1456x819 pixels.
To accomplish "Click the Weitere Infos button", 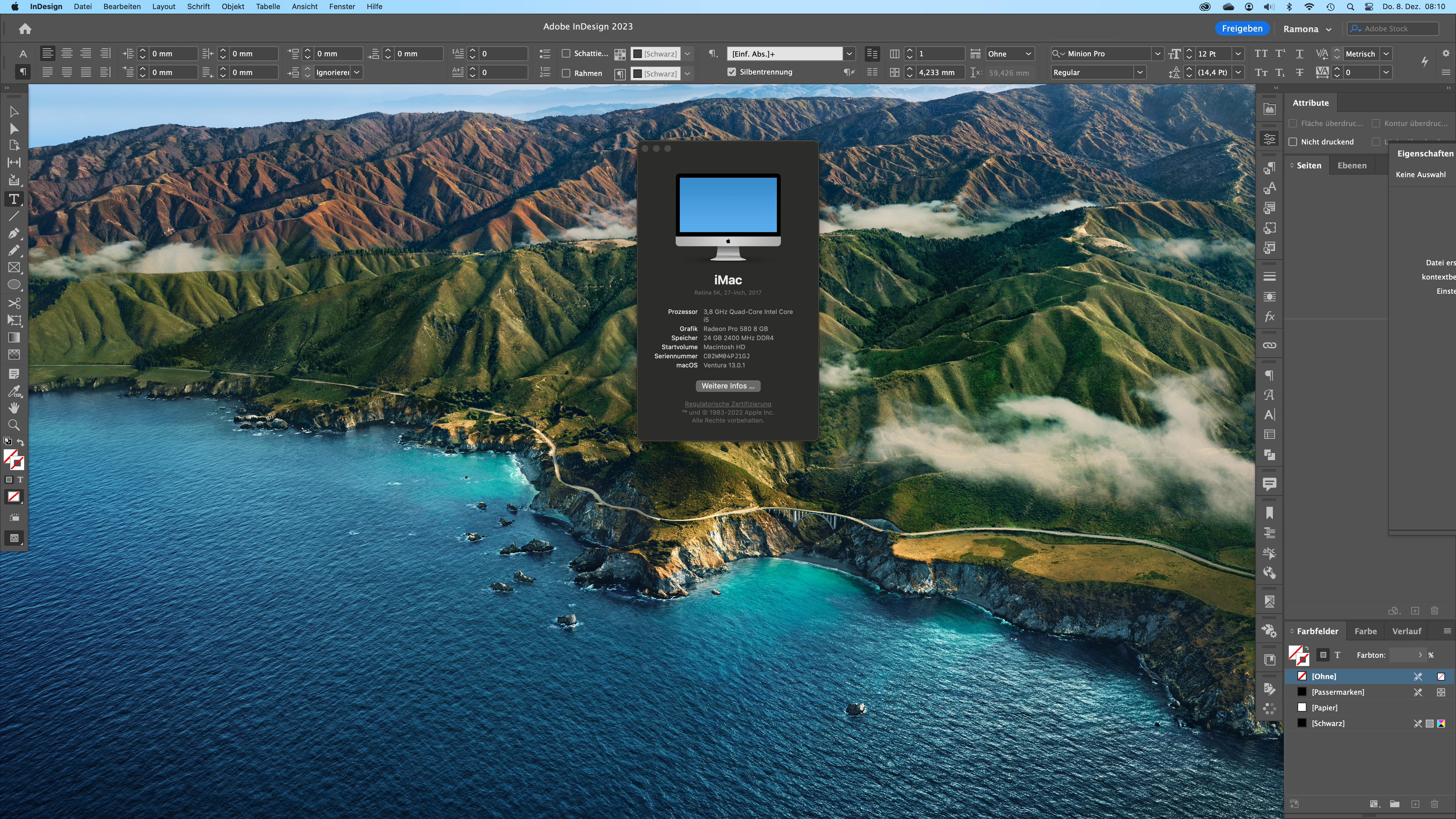I will click(727, 386).
